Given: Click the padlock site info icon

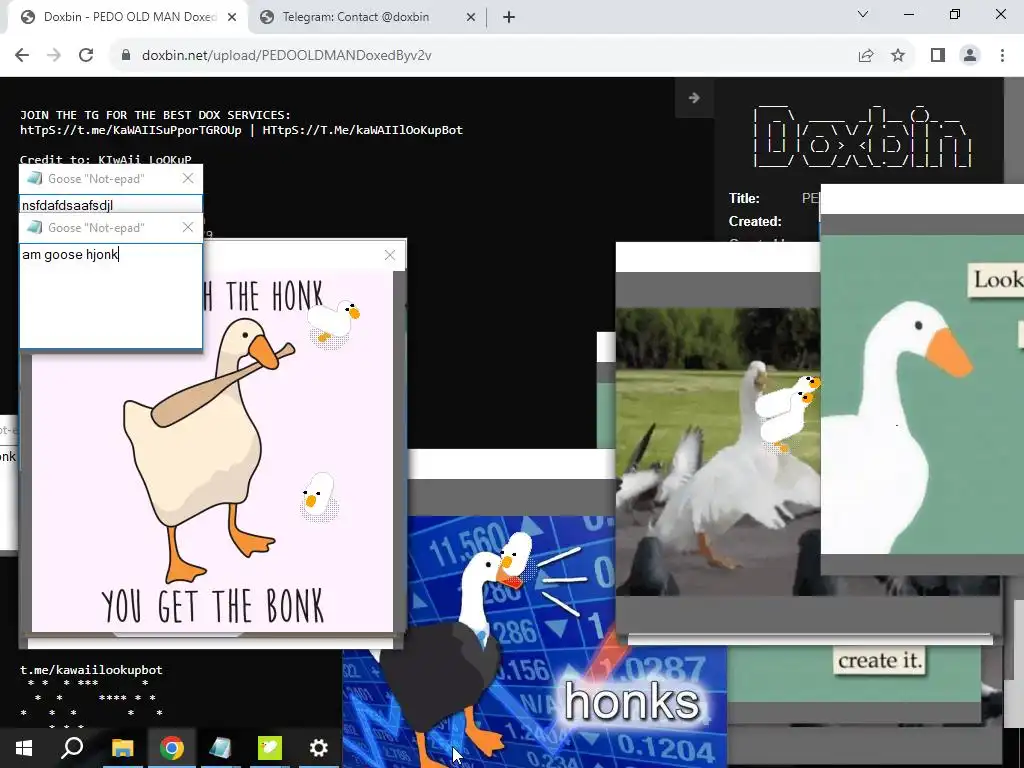Looking at the screenshot, I should click(x=125, y=56).
